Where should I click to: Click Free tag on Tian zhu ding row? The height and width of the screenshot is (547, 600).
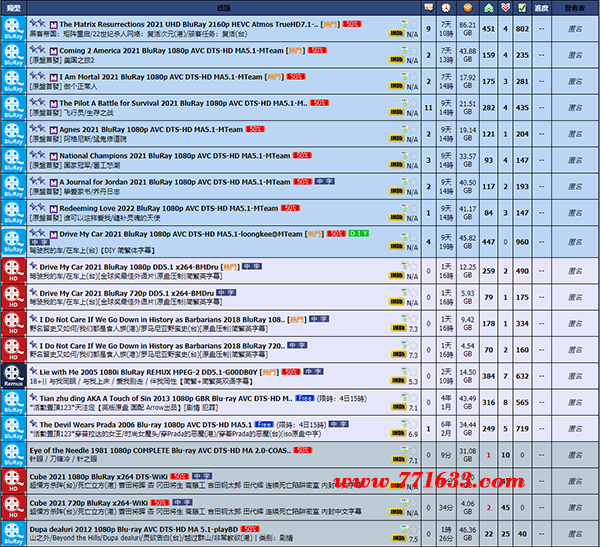click(x=305, y=398)
